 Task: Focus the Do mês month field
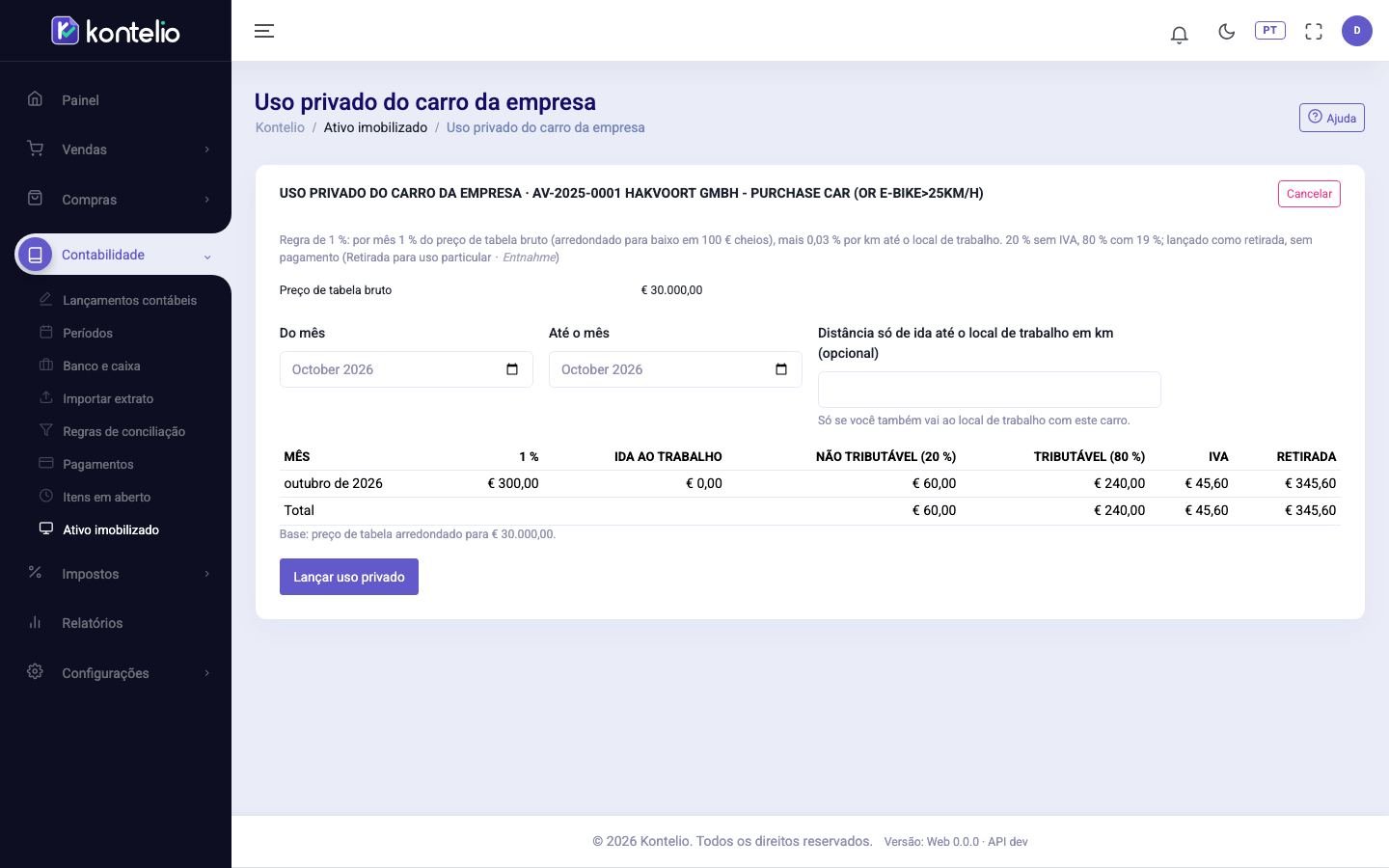tap(406, 369)
